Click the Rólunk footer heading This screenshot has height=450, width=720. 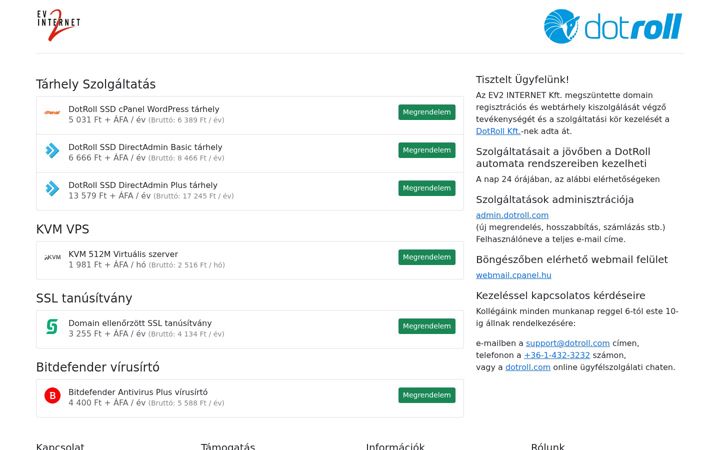pos(548,446)
